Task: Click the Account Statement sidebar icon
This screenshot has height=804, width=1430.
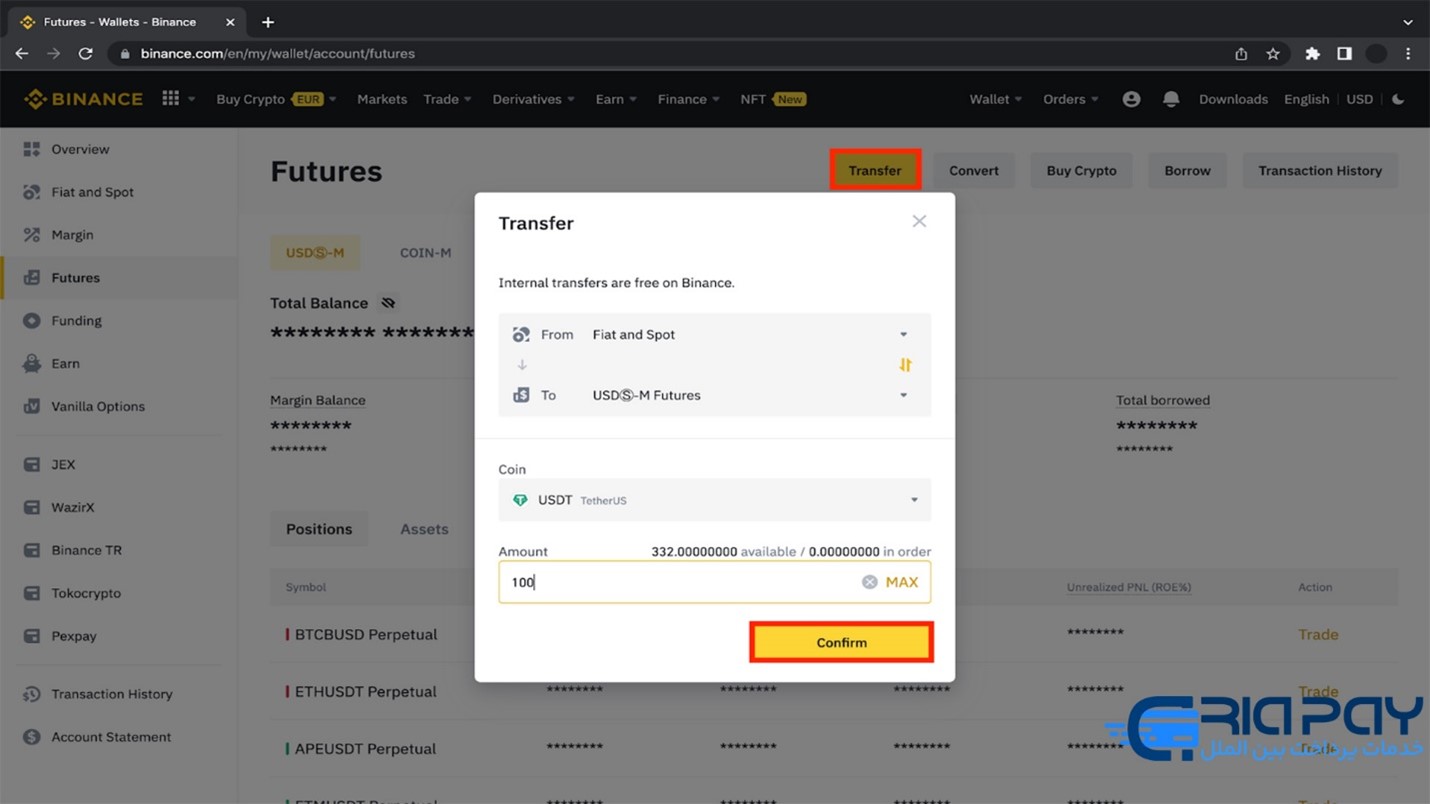Action: tap(32, 737)
